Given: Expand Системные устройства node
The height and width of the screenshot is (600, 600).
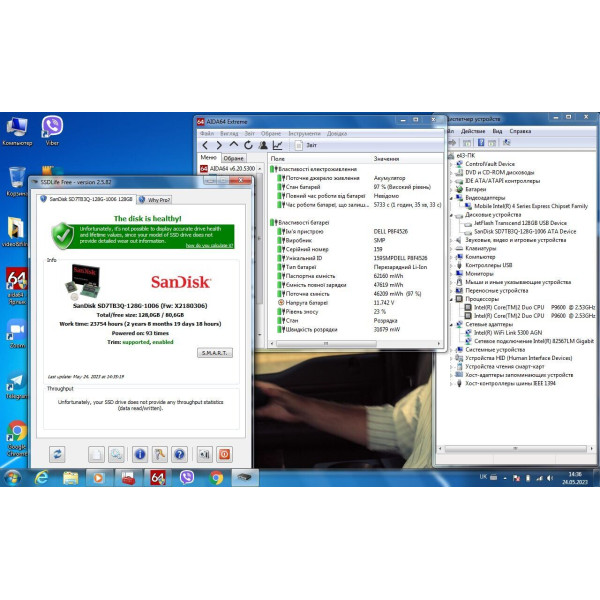Looking at the screenshot, I should [452, 349].
